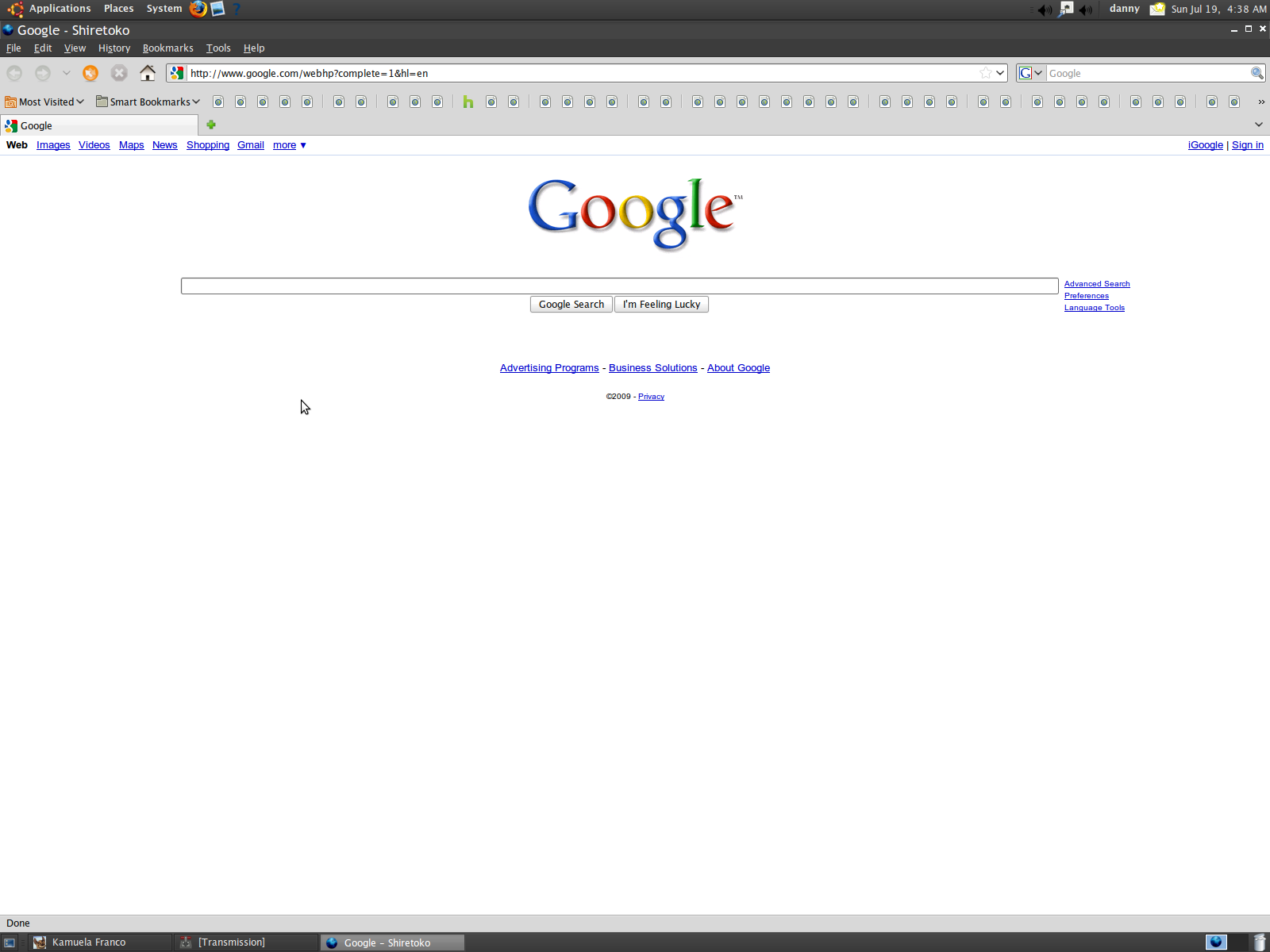Open the News link
Viewport: 1270px width, 952px height.
[165, 145]
